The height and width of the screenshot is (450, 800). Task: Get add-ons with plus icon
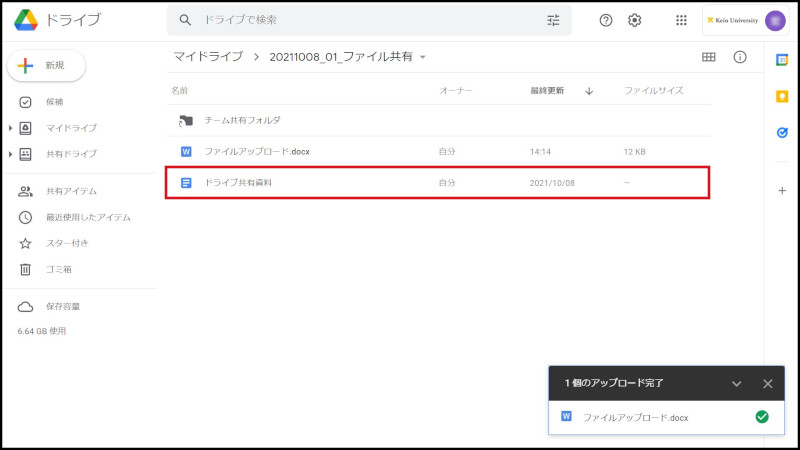(x=782, y=190)
